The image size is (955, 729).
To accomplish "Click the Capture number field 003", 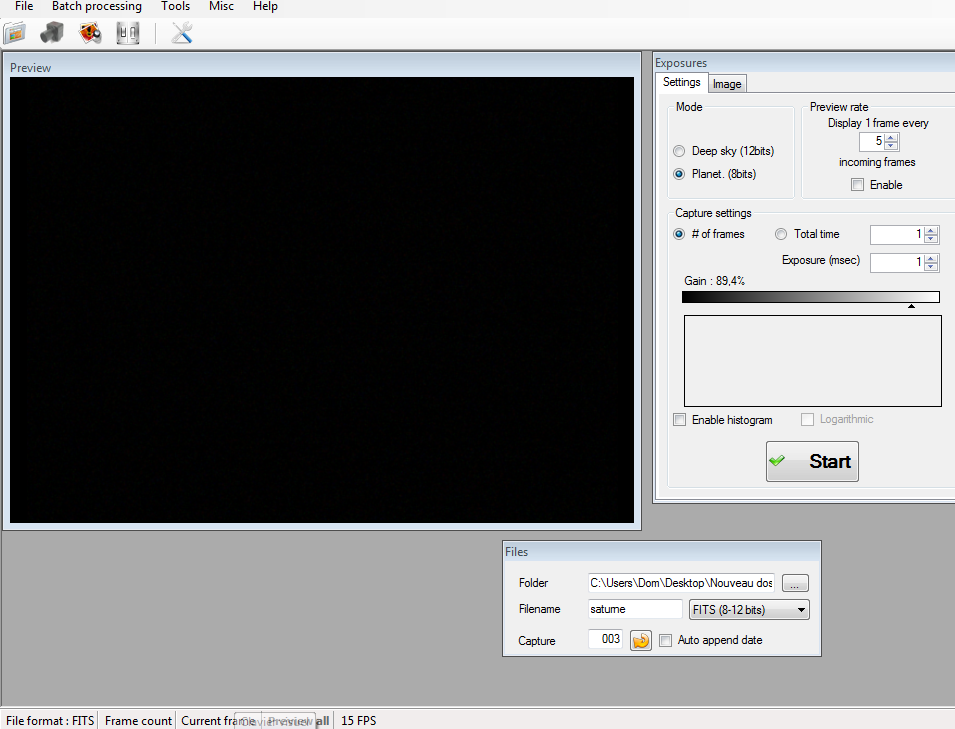I will (x=605, y=639).
